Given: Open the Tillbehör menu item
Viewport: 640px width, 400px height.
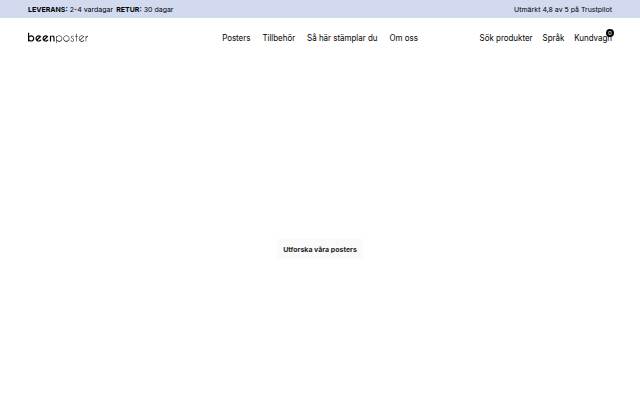Looking at the screenshot, I should (278, 38).
